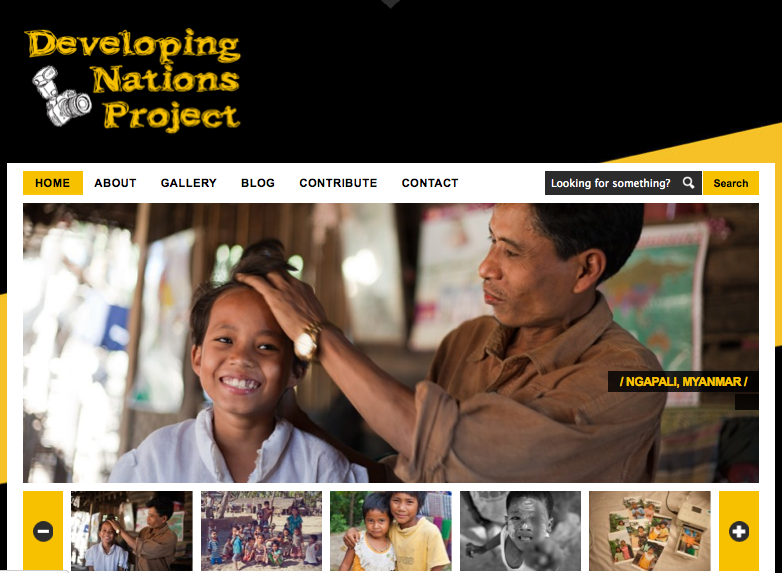Click the minus previous-thumbnails button

tap(43, 531)
